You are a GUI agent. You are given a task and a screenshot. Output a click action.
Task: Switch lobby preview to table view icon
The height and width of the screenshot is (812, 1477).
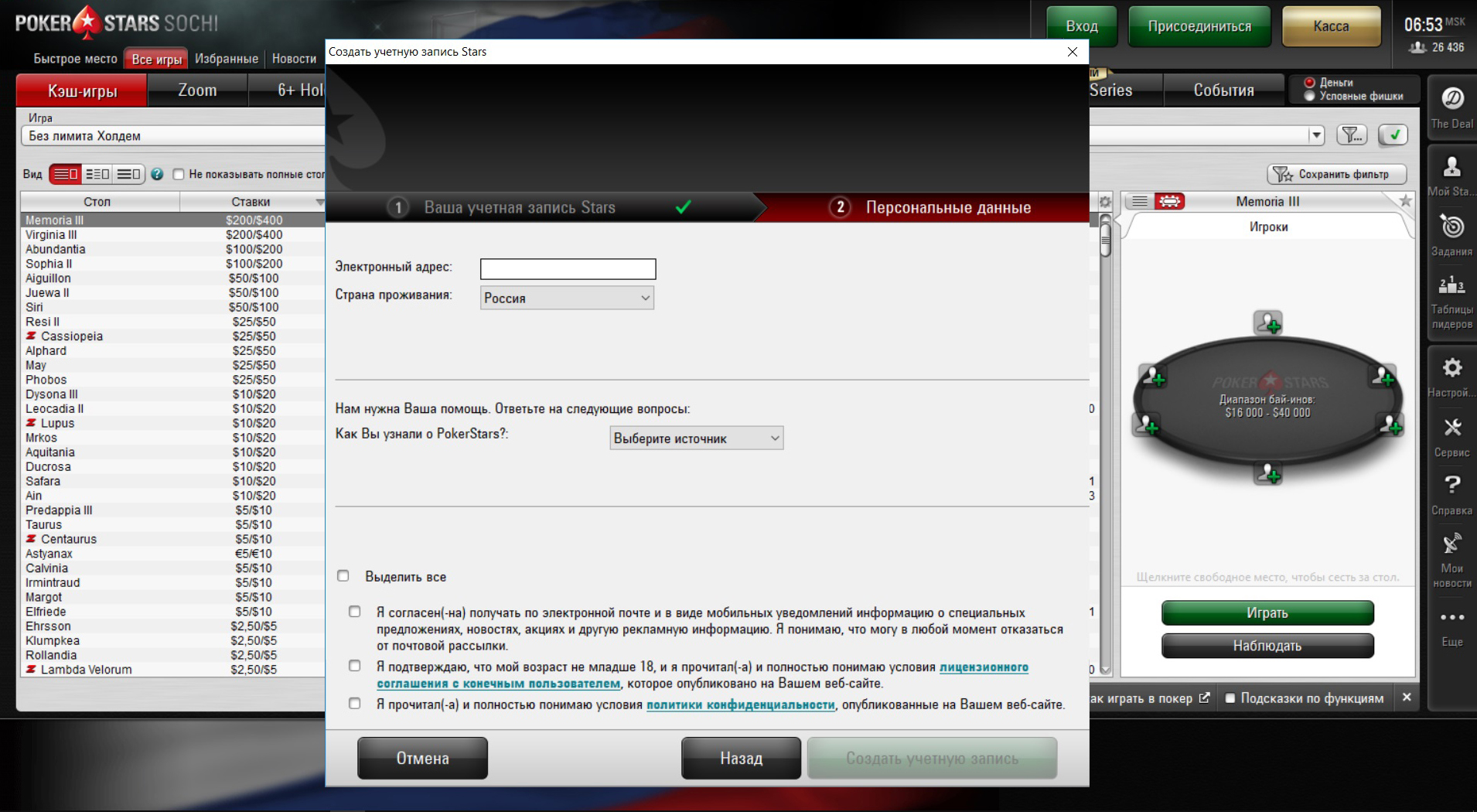[1170, 201]
